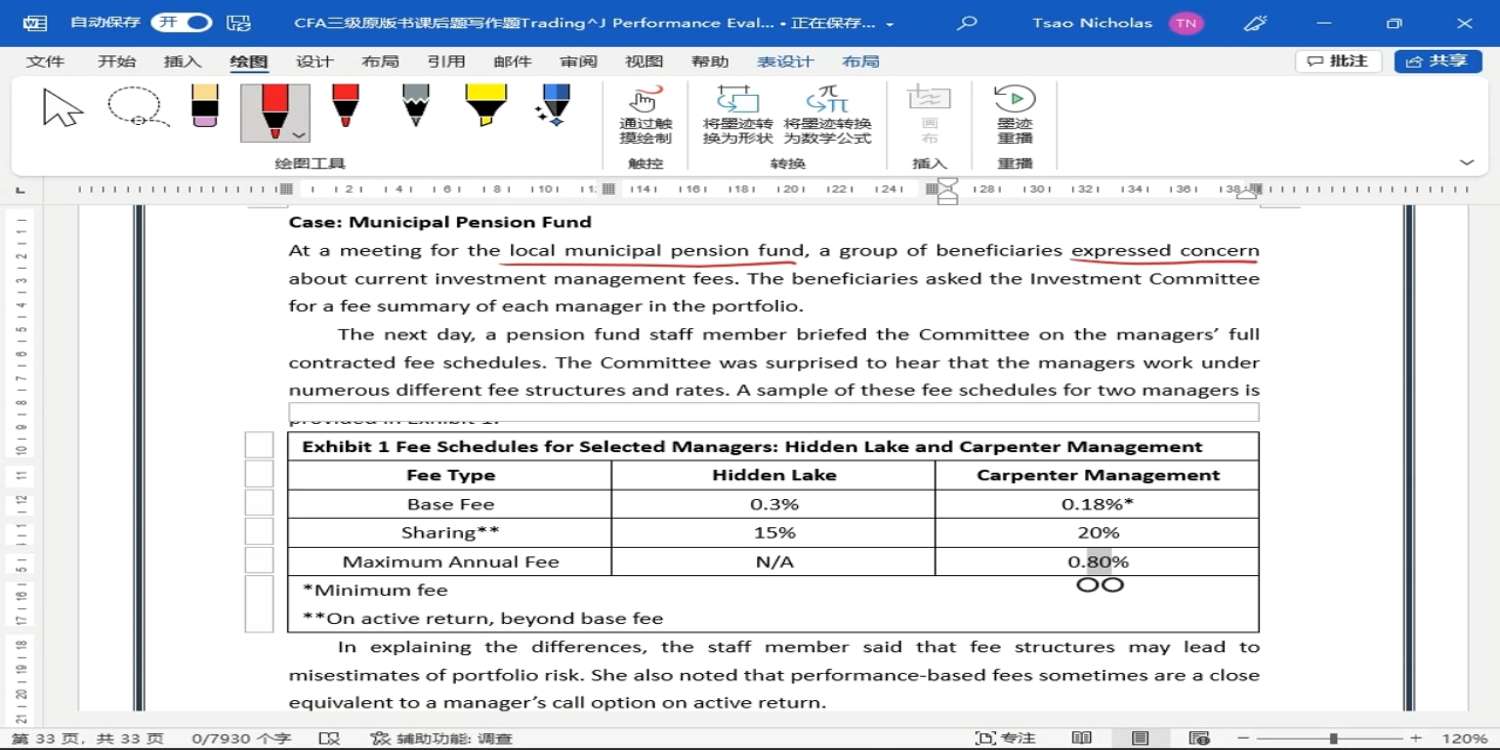The width and height of the screenshot is (1500, 750).
Task: Click the Word app icon
Action: coord(34,22)
